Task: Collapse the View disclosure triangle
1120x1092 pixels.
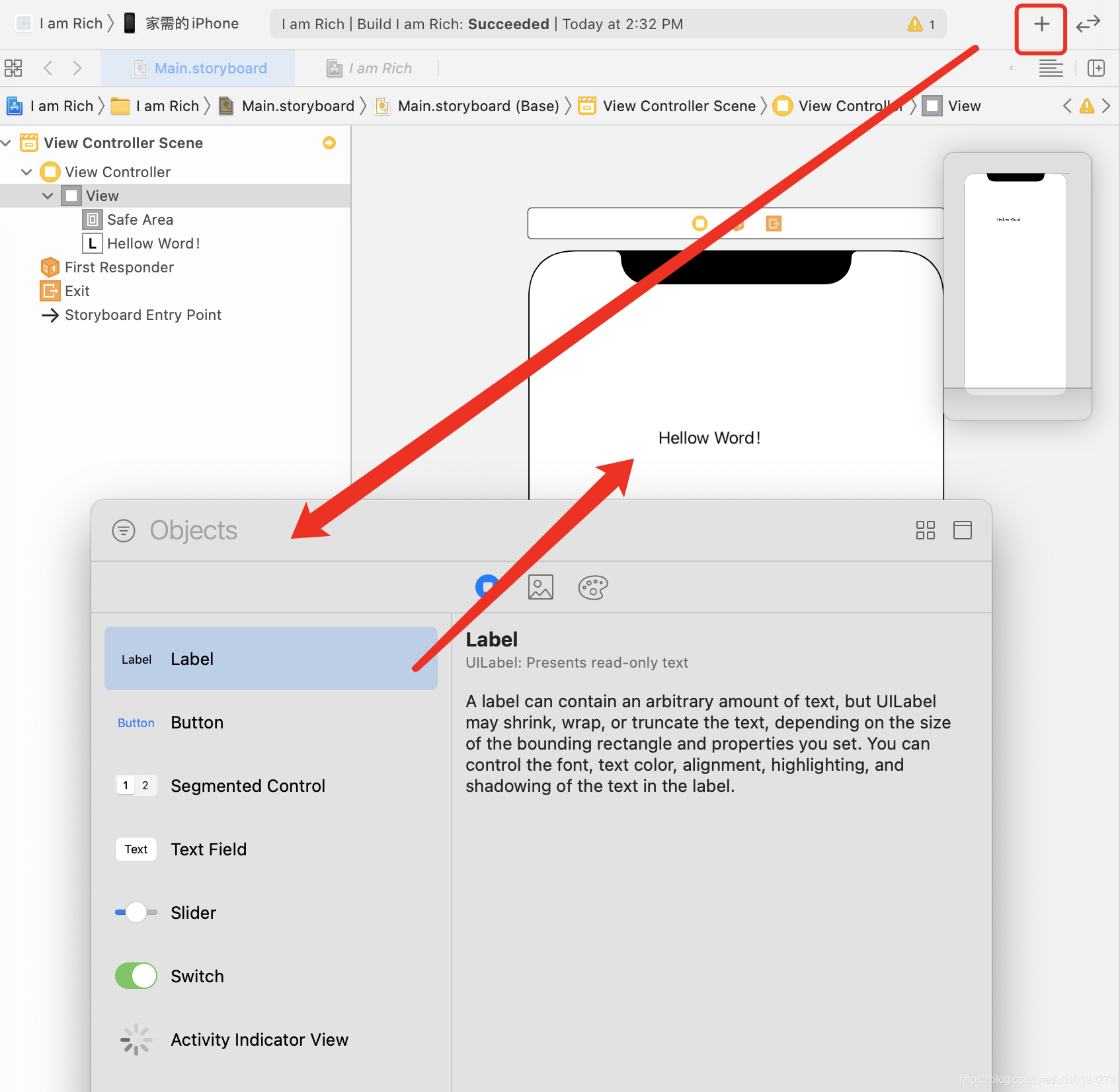Action: point(48,196)
